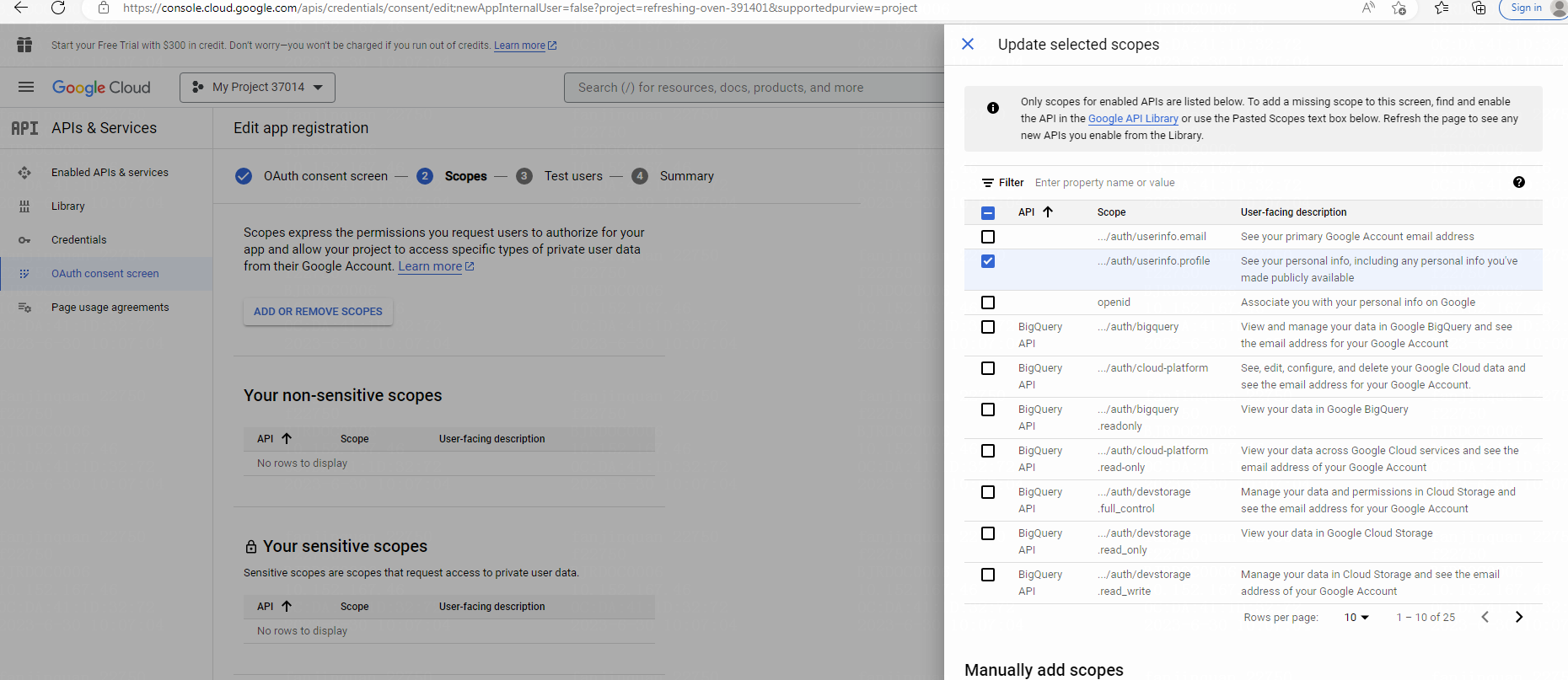Viewport: 1568px width, 680px height.
Task: Toggle the select-all scopes checkbox
Action: 988,213
